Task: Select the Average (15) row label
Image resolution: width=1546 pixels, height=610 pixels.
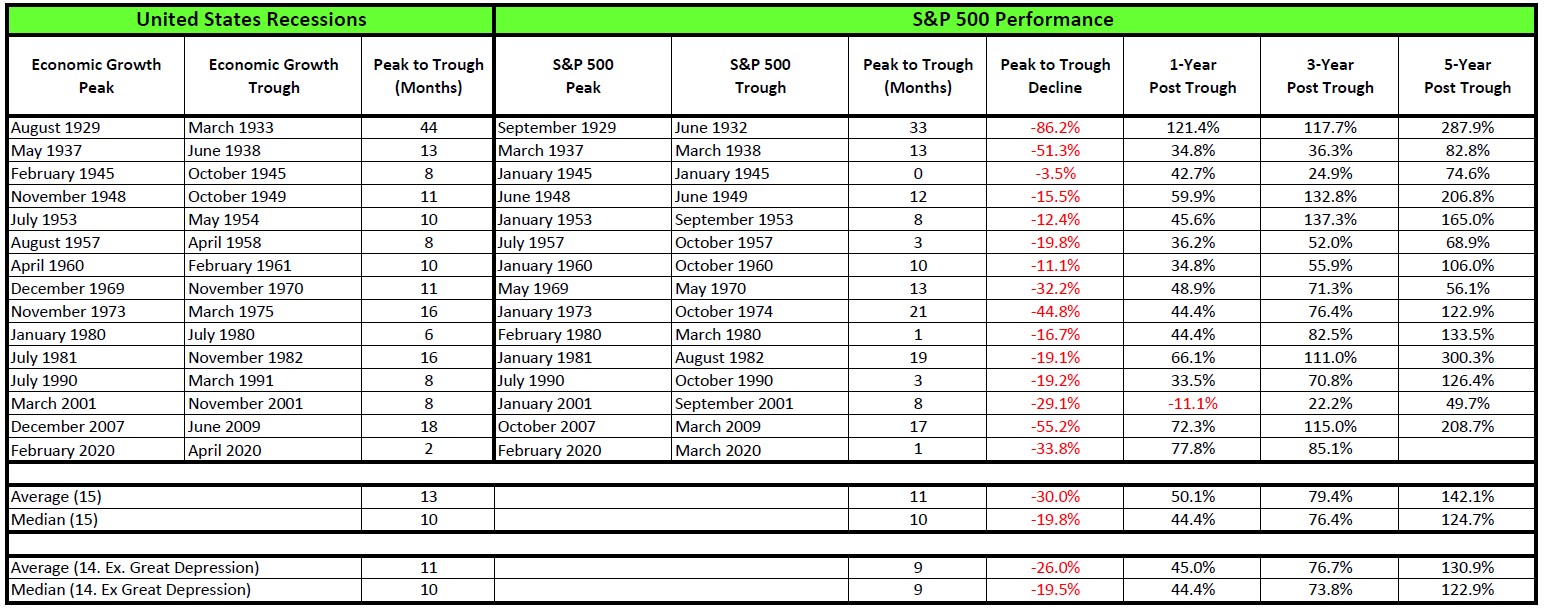Action: pos(96,497)
